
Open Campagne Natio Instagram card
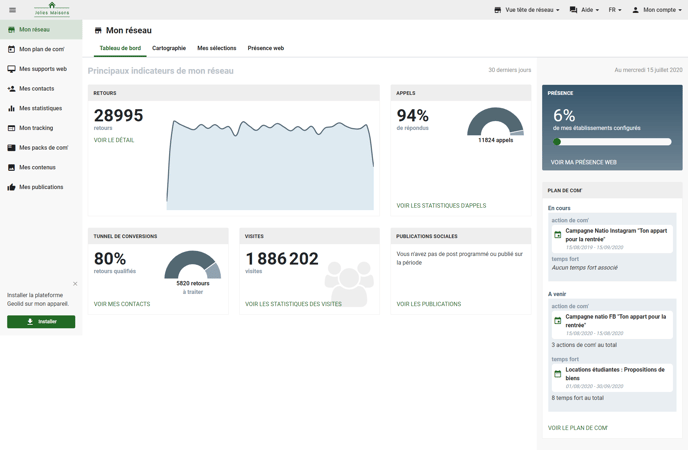point(612,239)
